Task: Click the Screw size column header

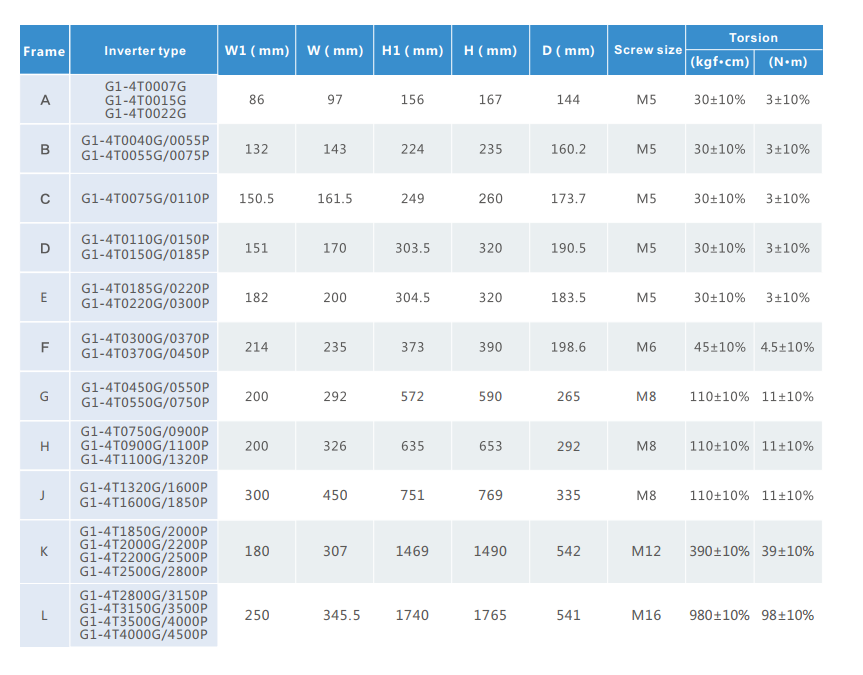Action: coord(647,51)
